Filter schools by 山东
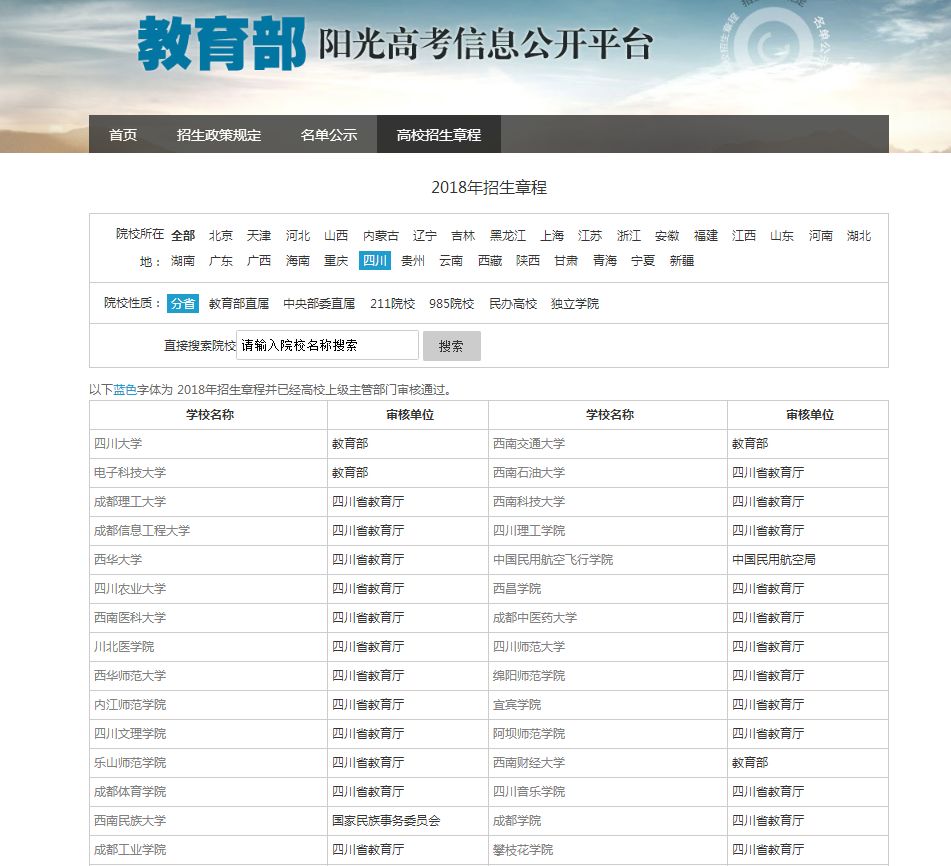 click(782, 235)
